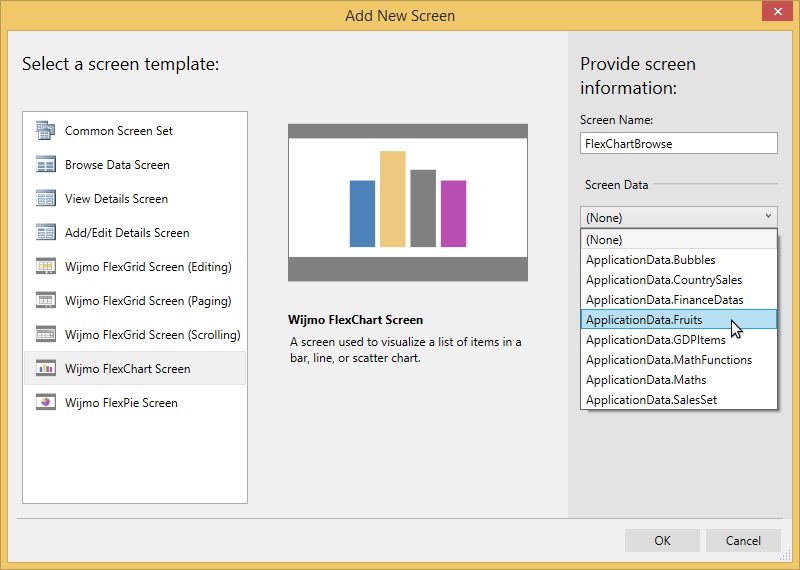The height and width of the screenshot is (570, 800).
Task: Select ApplicationData.Bubbles in the dropdown list
Action: coord(650,260)
